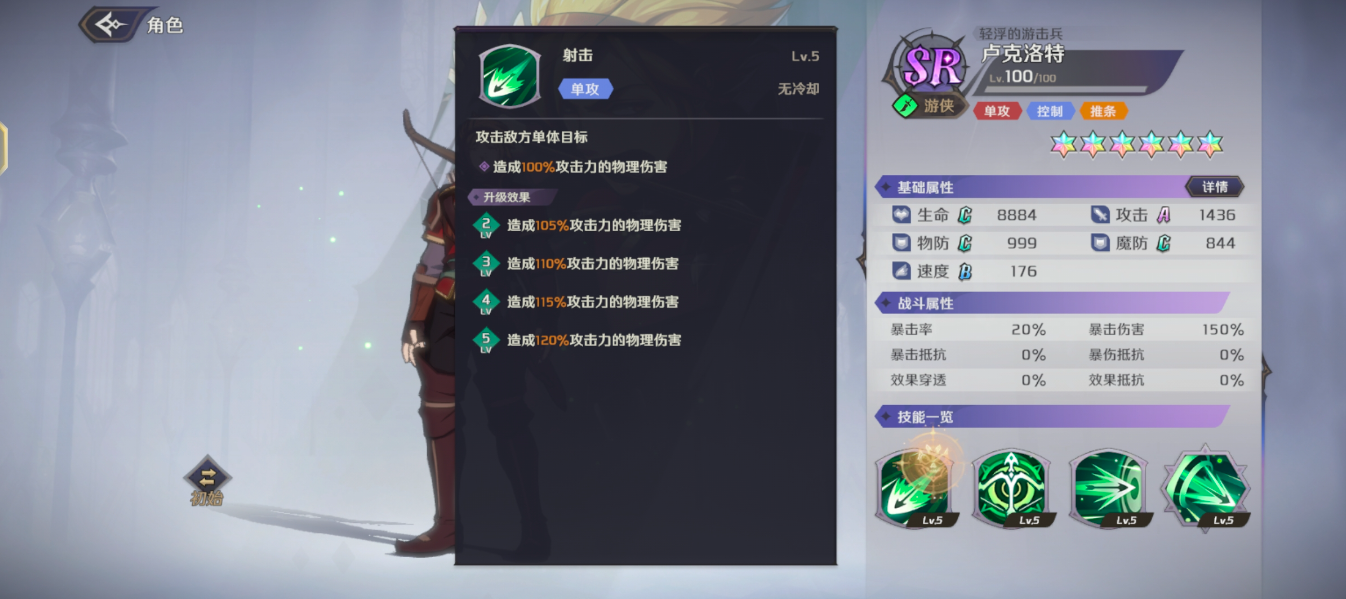The image size is (1346, 599).
Task: Click the row of rainbow stars
Action: (x=1136, y=144)
